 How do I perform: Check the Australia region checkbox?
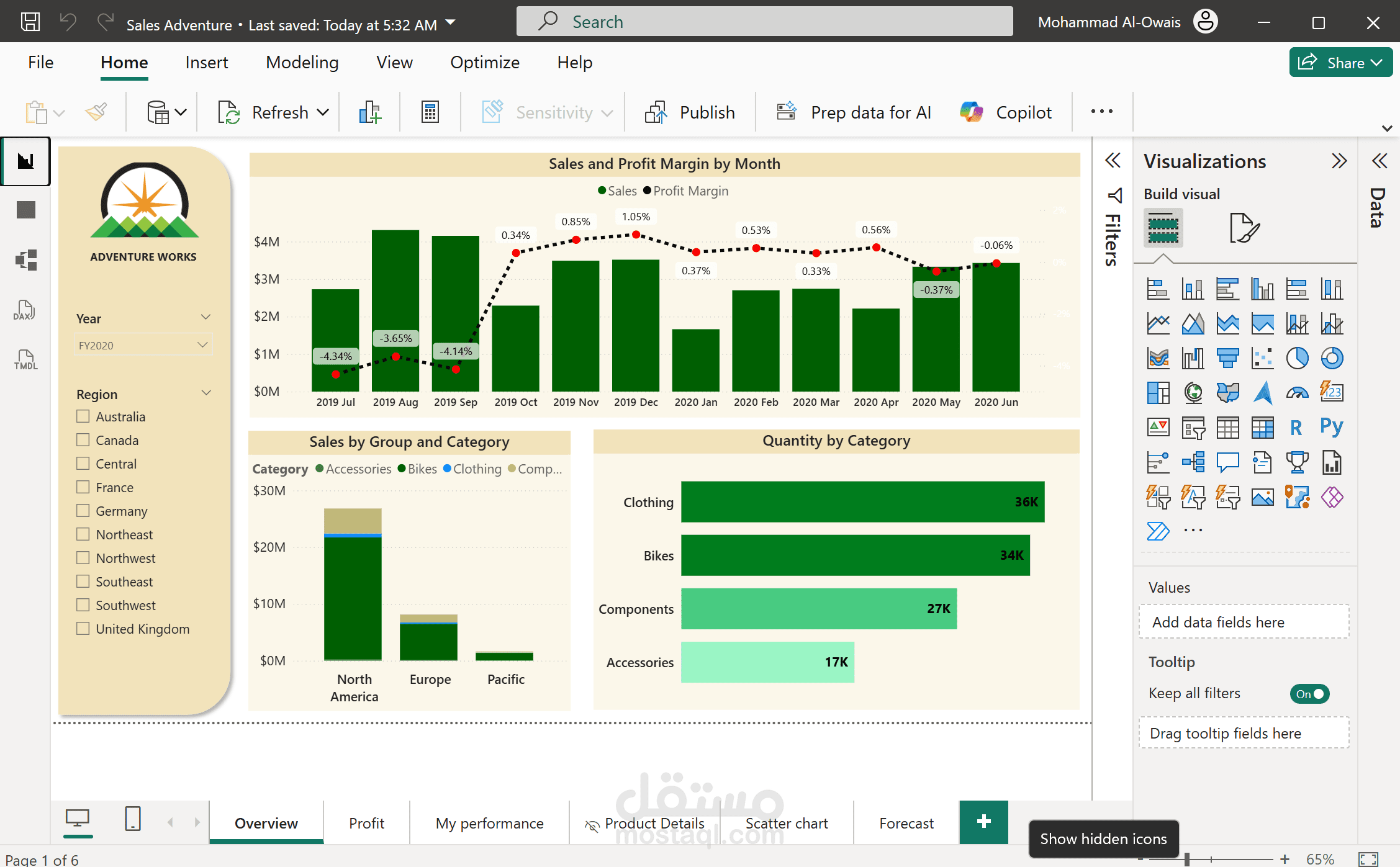click(x=83, y=416)
